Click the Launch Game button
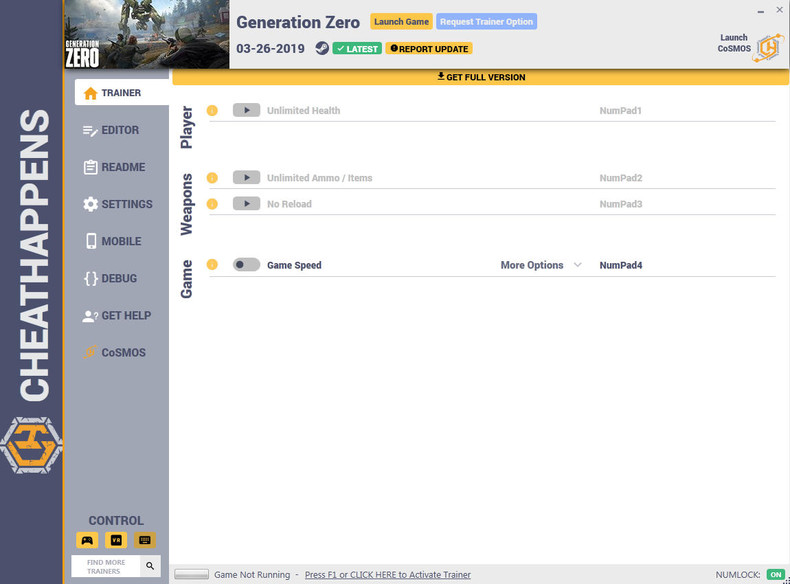The image size is (790, 584). point(401,22)
